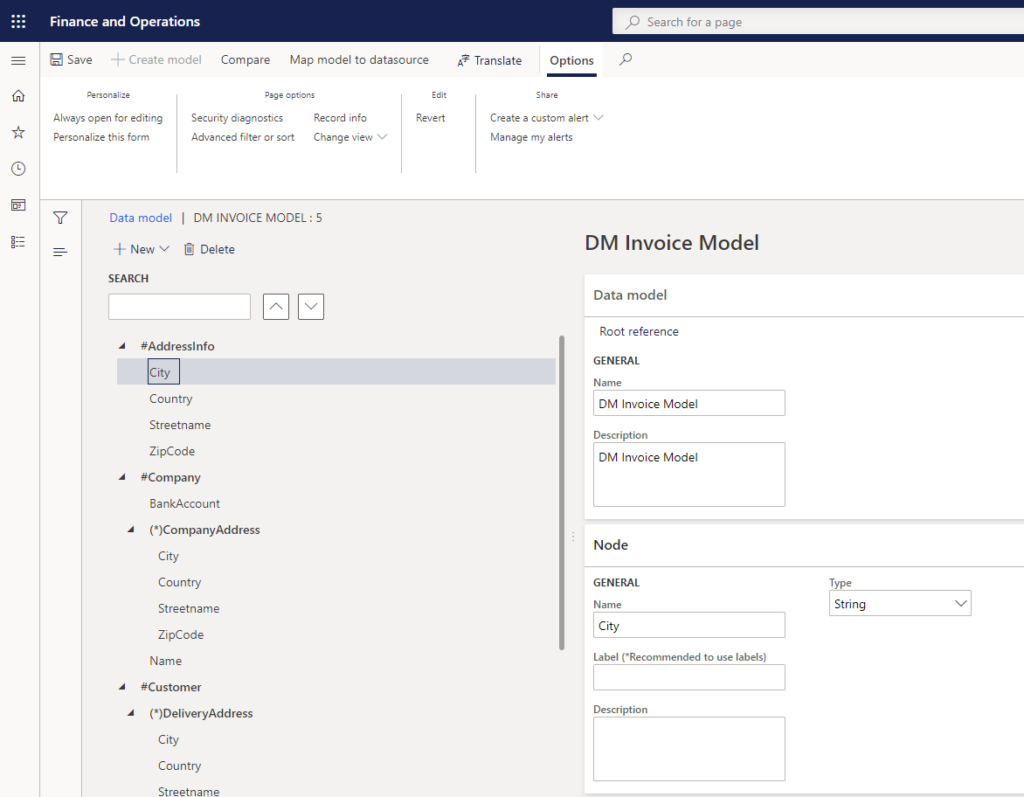This screenshot has height=797, width=1024.
Task: Switch to the Options tab
Action: [571, 60]
